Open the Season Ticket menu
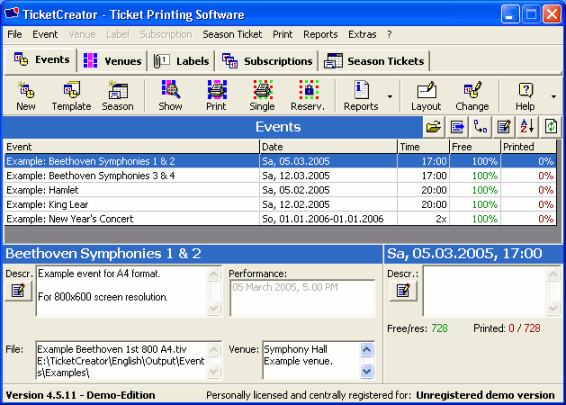Viewport: 566px width, 405px height. pos(232,35)
